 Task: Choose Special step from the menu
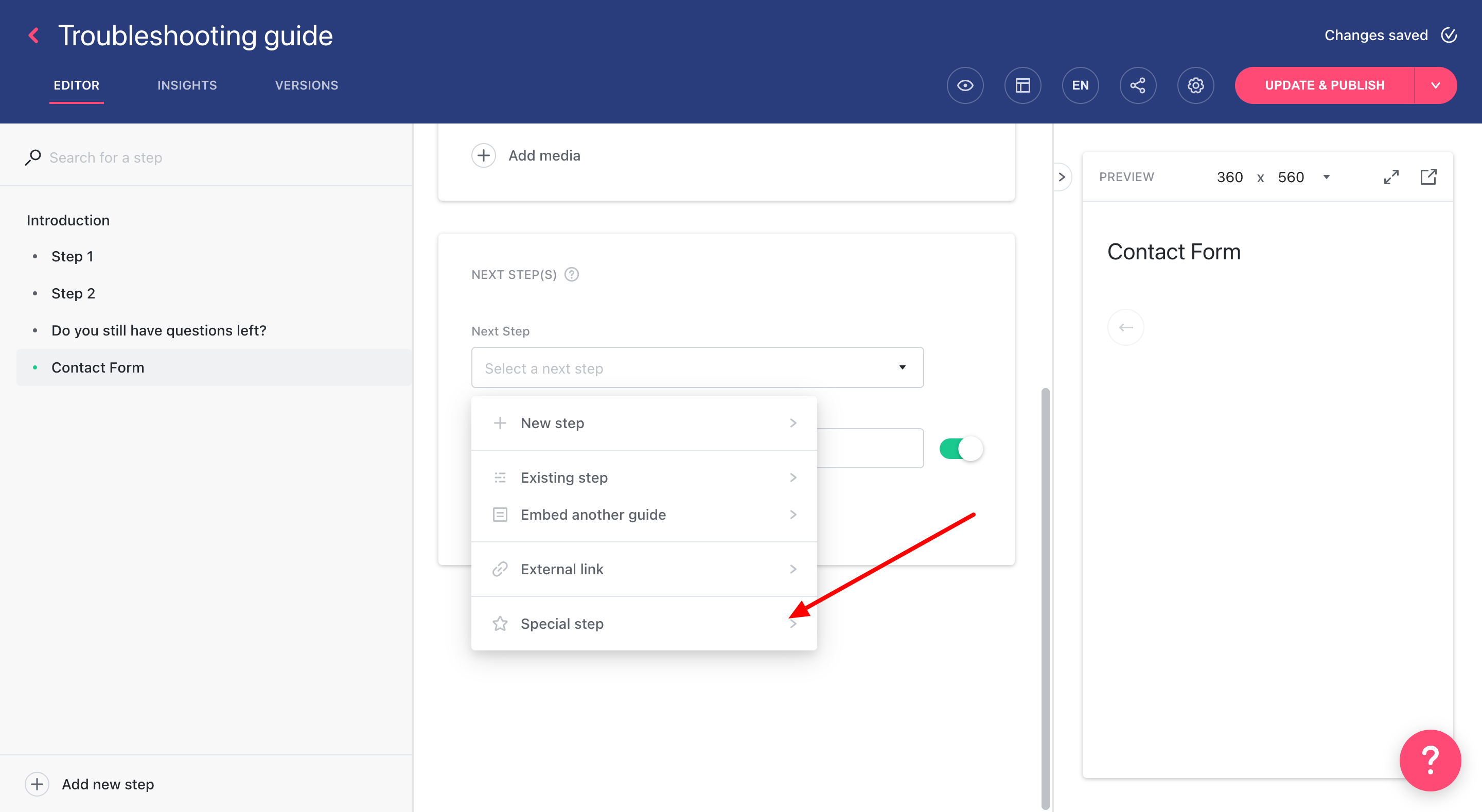(644, 624)
